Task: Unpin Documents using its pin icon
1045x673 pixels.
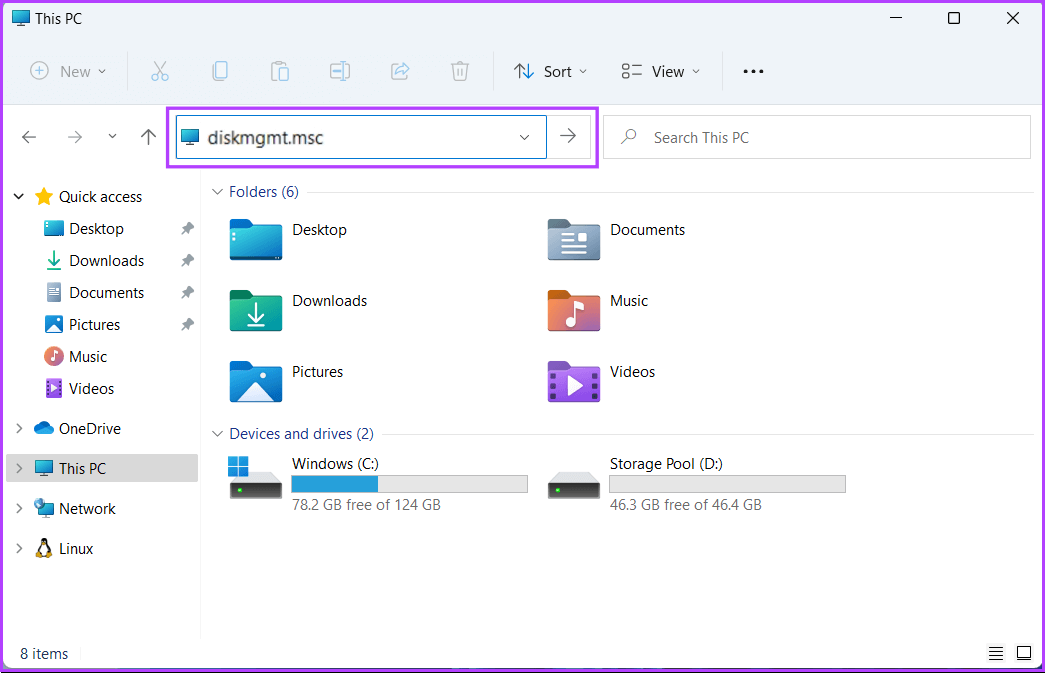Action: click(x=187, y=293)
